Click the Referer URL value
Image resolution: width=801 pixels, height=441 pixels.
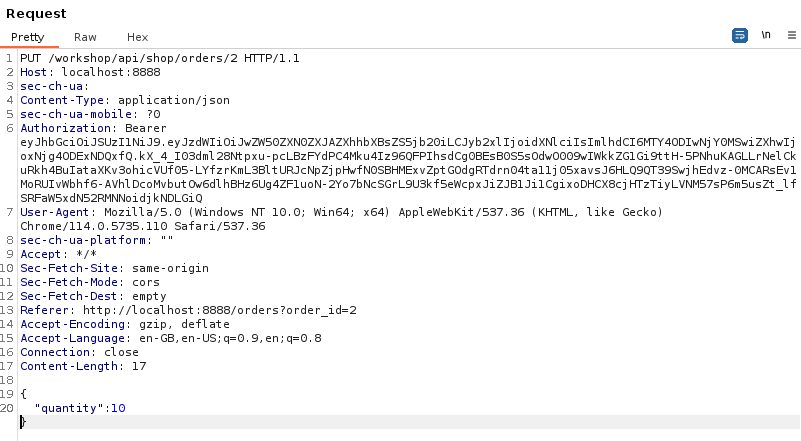pos(220,310)
